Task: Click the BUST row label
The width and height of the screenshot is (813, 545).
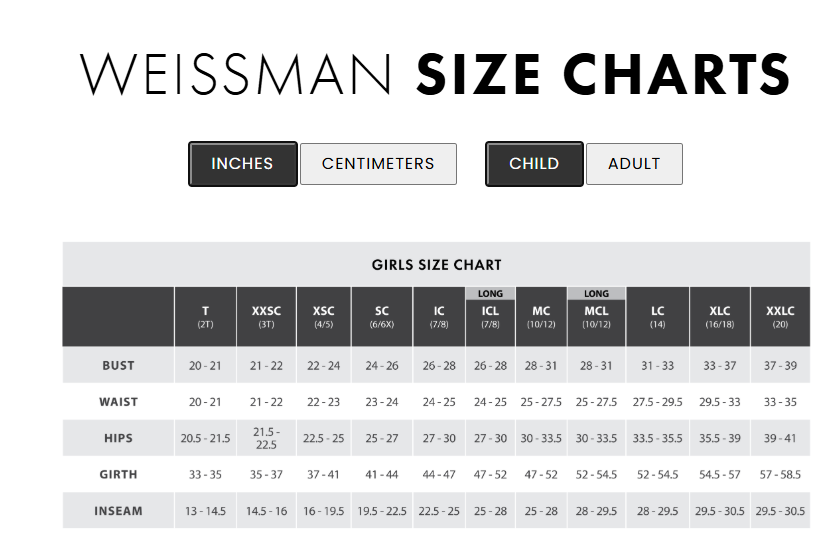Action: pyautogui.click(x=118, y=366)
